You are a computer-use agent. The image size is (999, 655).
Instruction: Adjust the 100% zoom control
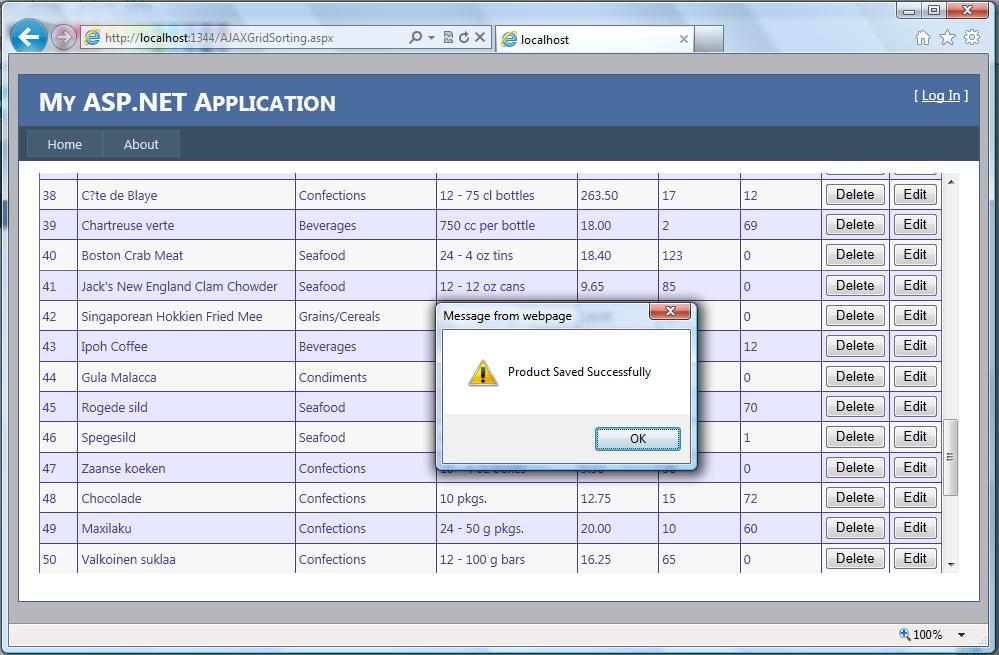929,634
